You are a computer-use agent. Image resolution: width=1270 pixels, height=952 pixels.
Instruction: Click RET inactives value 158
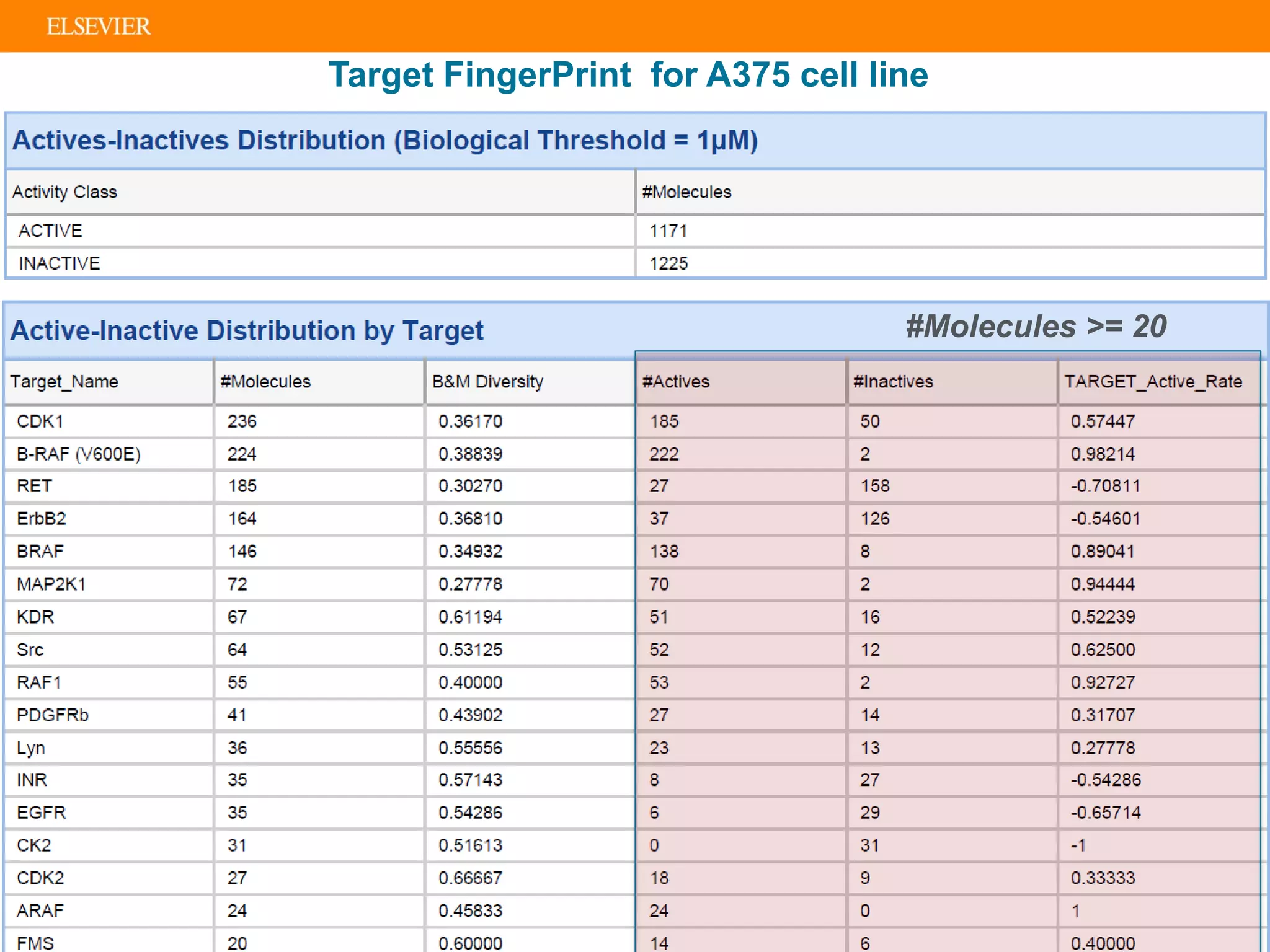click(x=875, y=486)
